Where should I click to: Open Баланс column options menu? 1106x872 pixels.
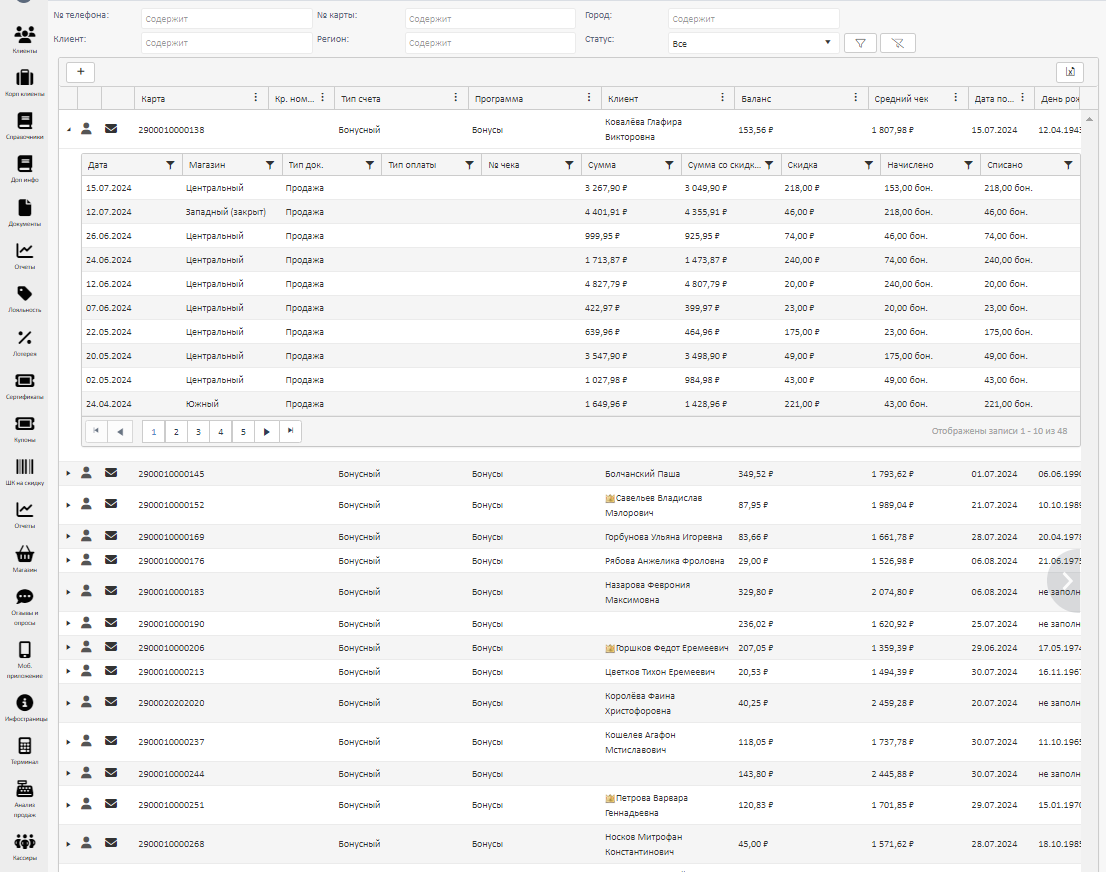click(x=856, y=98)
